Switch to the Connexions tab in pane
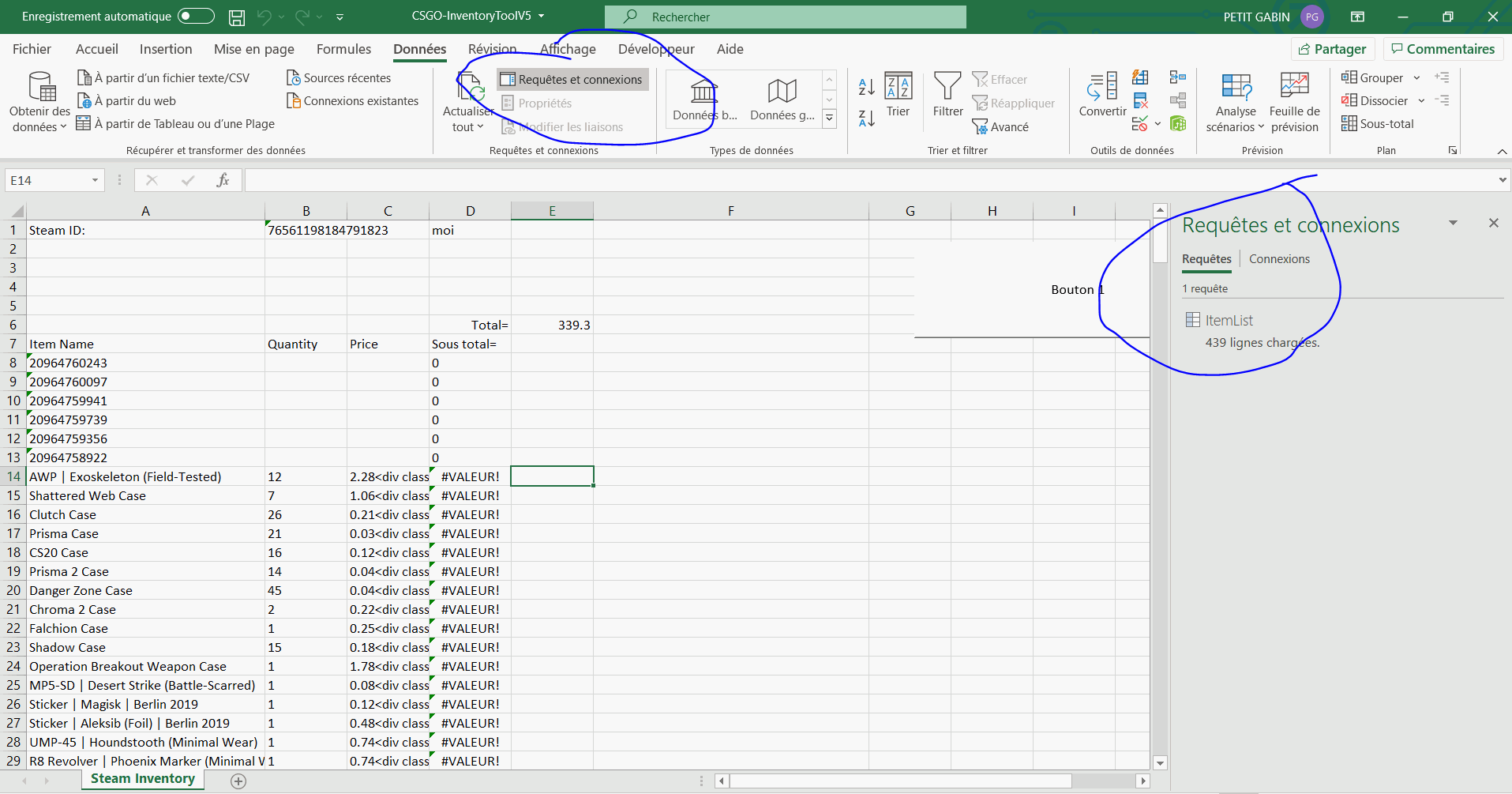Image resolution: width=1512 pixels, height=794 pixels. [x=1279, y=259]
